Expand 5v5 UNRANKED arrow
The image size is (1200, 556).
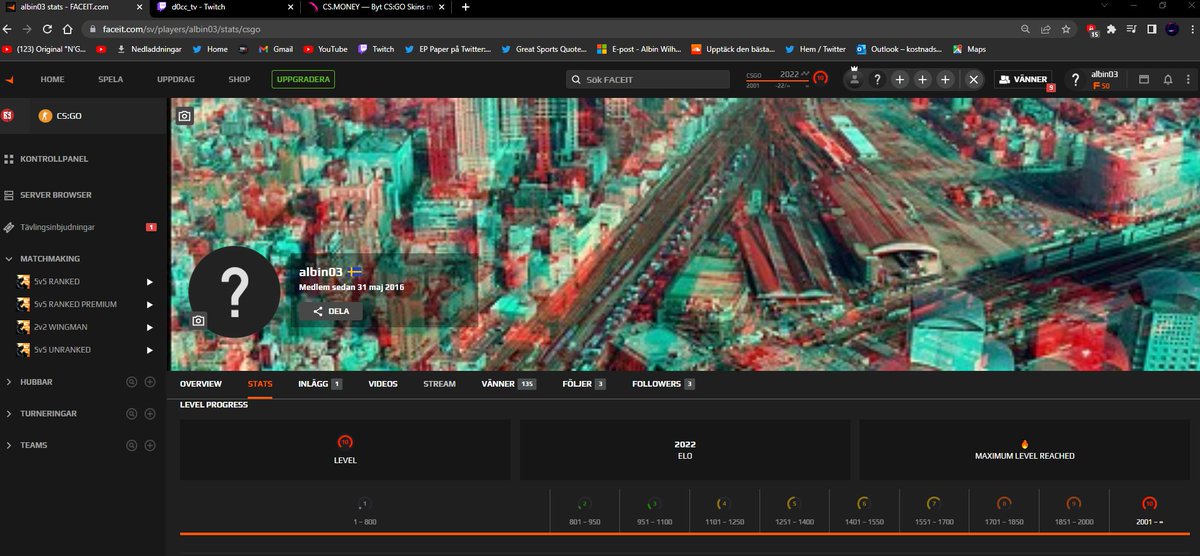point(149,350)
